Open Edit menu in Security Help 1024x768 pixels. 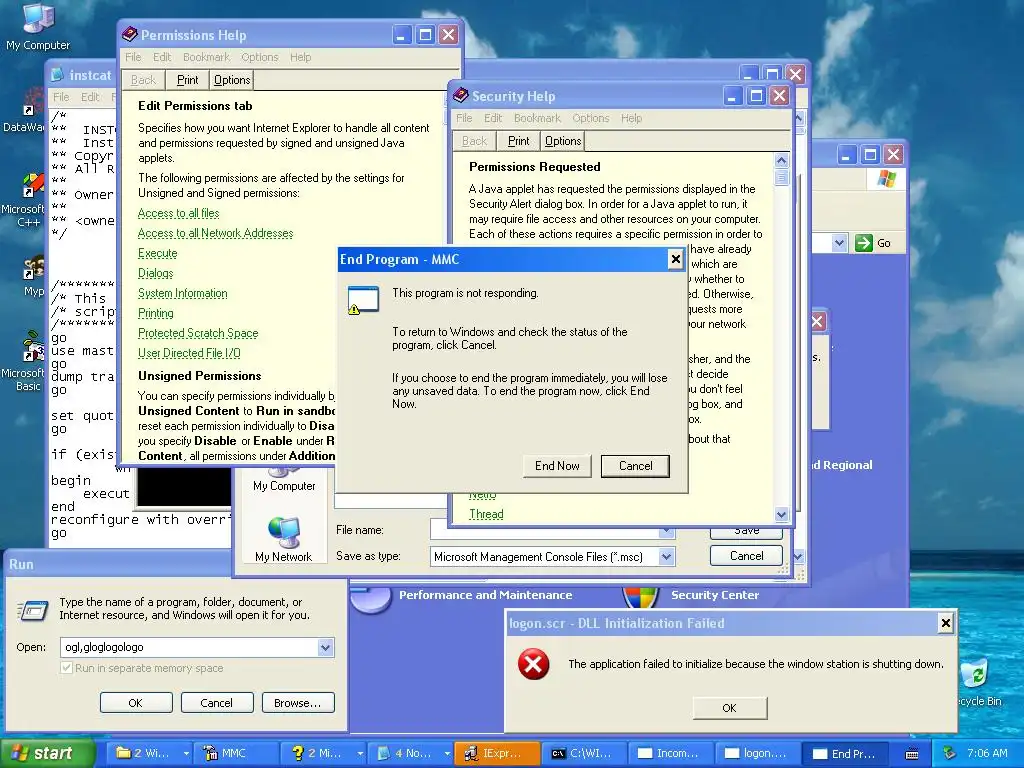click(x=493, y=118)
